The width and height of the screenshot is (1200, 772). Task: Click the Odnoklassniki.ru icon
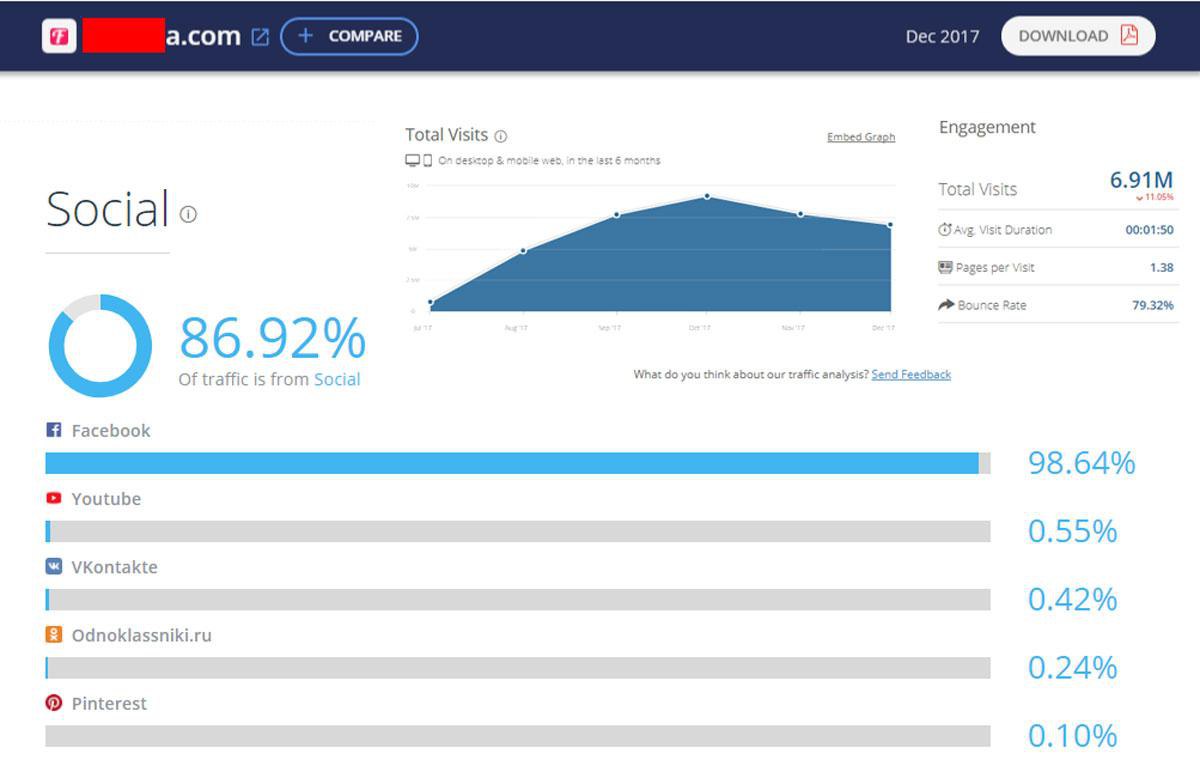point(54,634)
